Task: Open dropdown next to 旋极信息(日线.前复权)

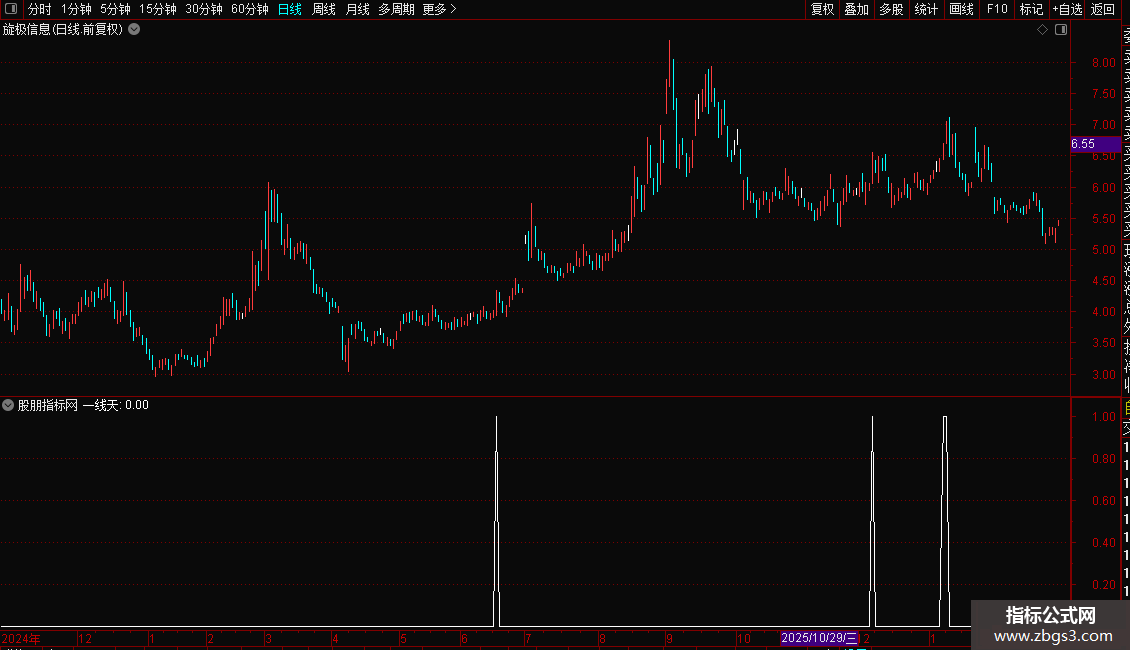Action: (x=134, y=30)
